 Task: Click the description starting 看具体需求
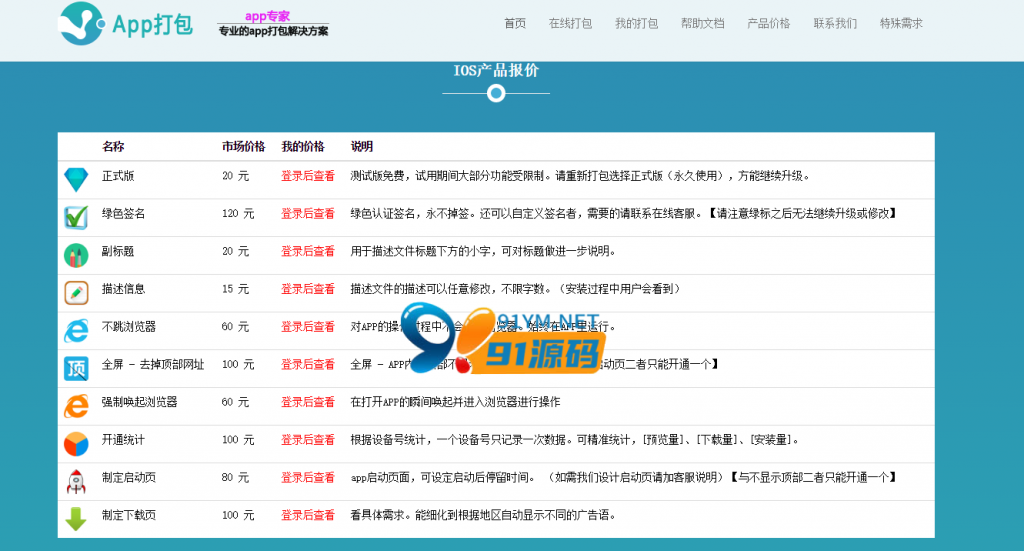[x=483, y=516]
